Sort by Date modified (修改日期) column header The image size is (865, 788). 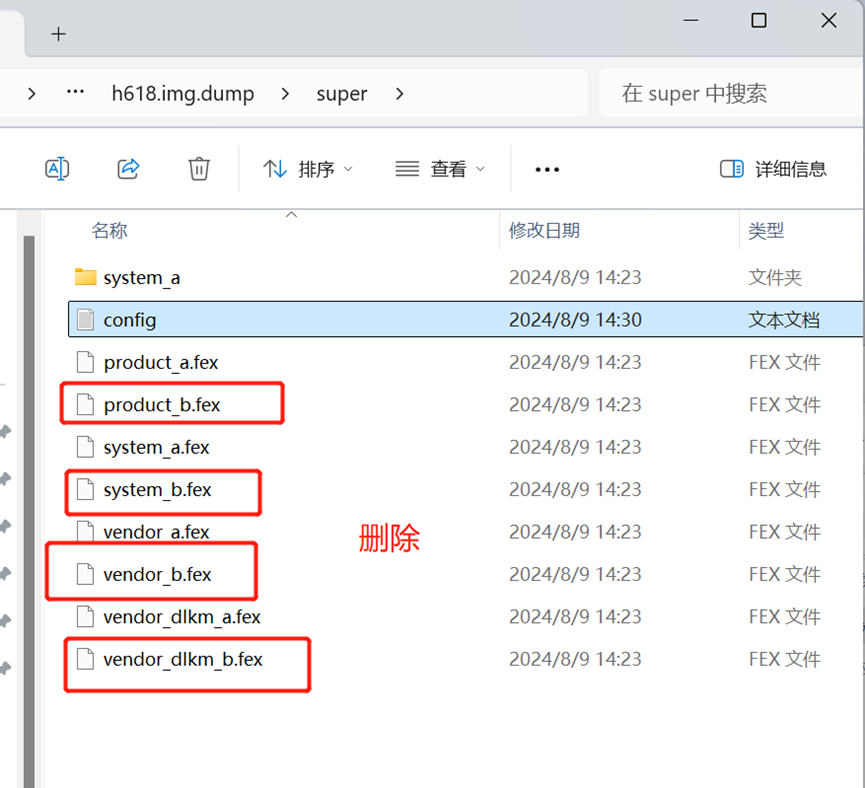[x=544, y=231]
